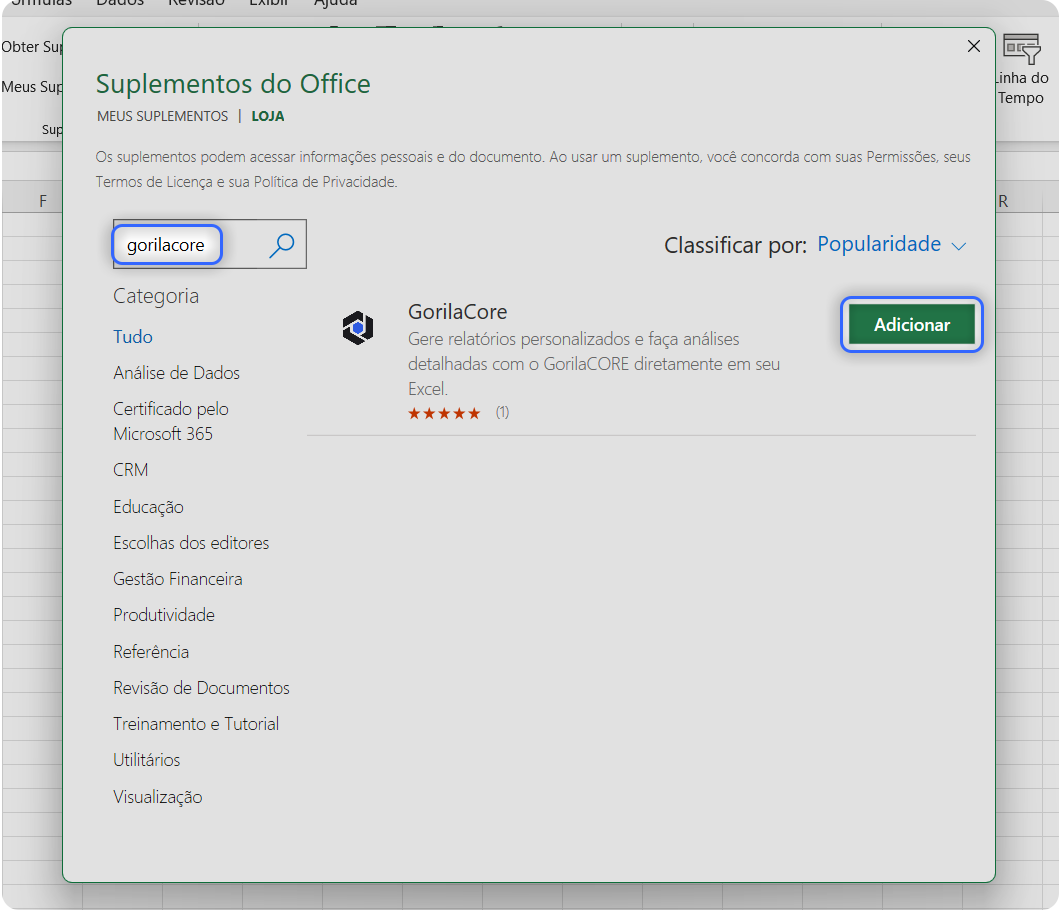
Task: Choose Certificado pelo Microsoft 365 category
Action: [171, 421]
